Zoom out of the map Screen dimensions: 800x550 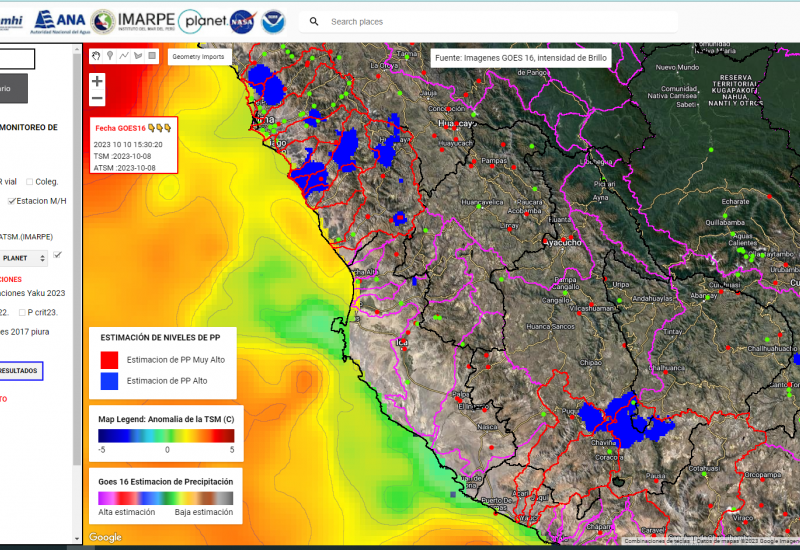pyautogui.click(x=97, y=98)
